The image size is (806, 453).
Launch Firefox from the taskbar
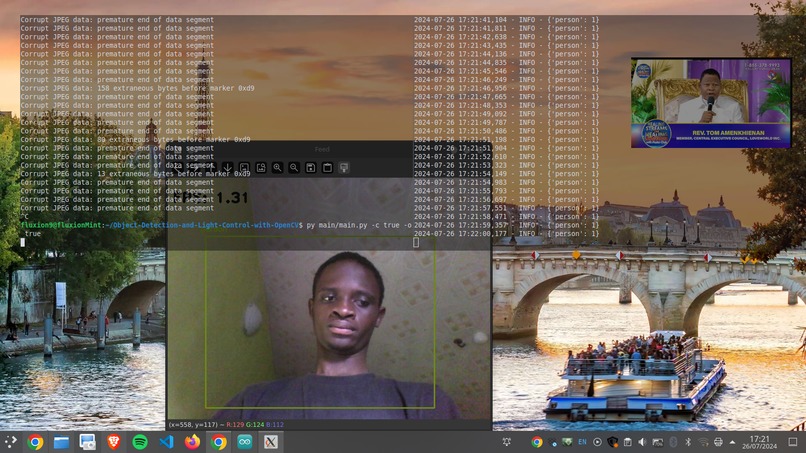click(x=192, y=442)
